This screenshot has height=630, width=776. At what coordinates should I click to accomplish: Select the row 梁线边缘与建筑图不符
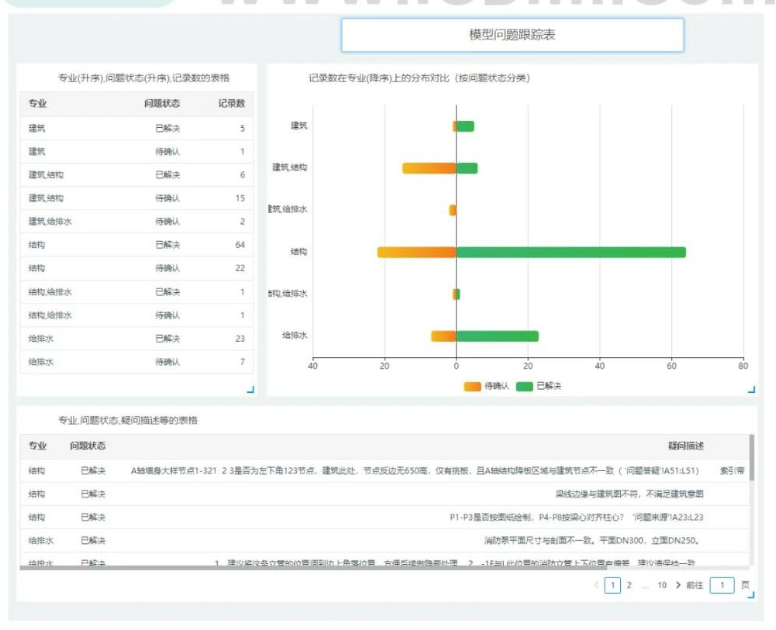[385, 494]
